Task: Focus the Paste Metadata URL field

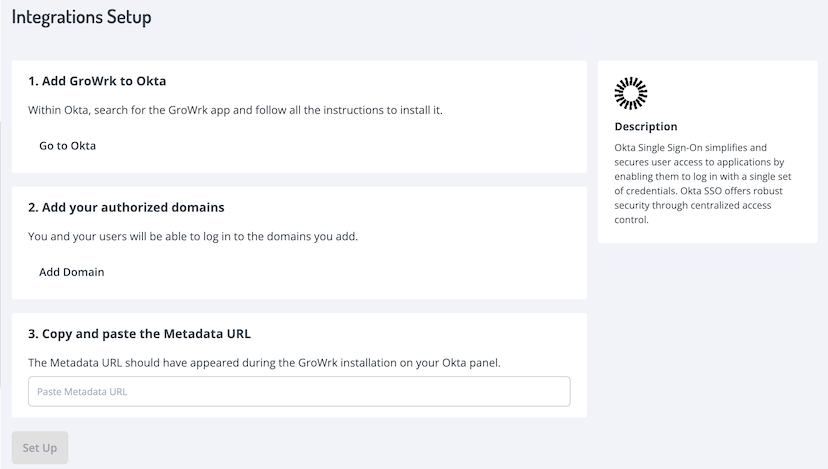Action: (x=299, y=391)
